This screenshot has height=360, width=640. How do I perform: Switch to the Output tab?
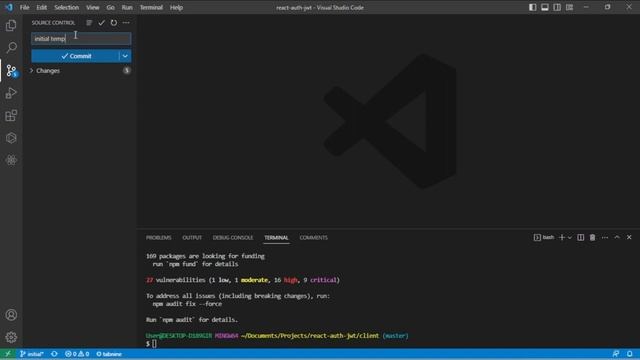192,238
